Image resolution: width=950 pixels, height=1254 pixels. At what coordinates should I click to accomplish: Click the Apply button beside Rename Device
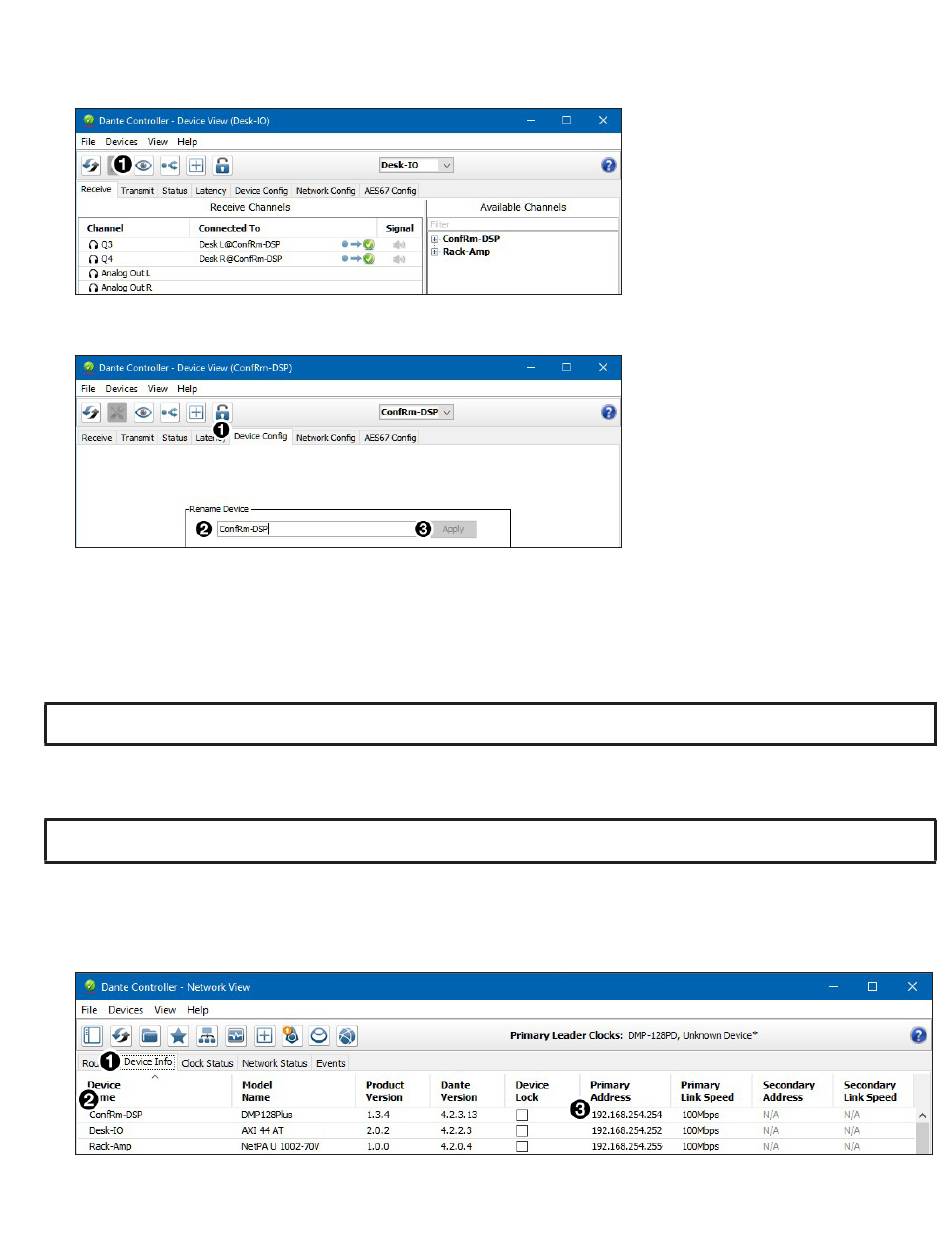pyautogui.click(x=454, y=529)
